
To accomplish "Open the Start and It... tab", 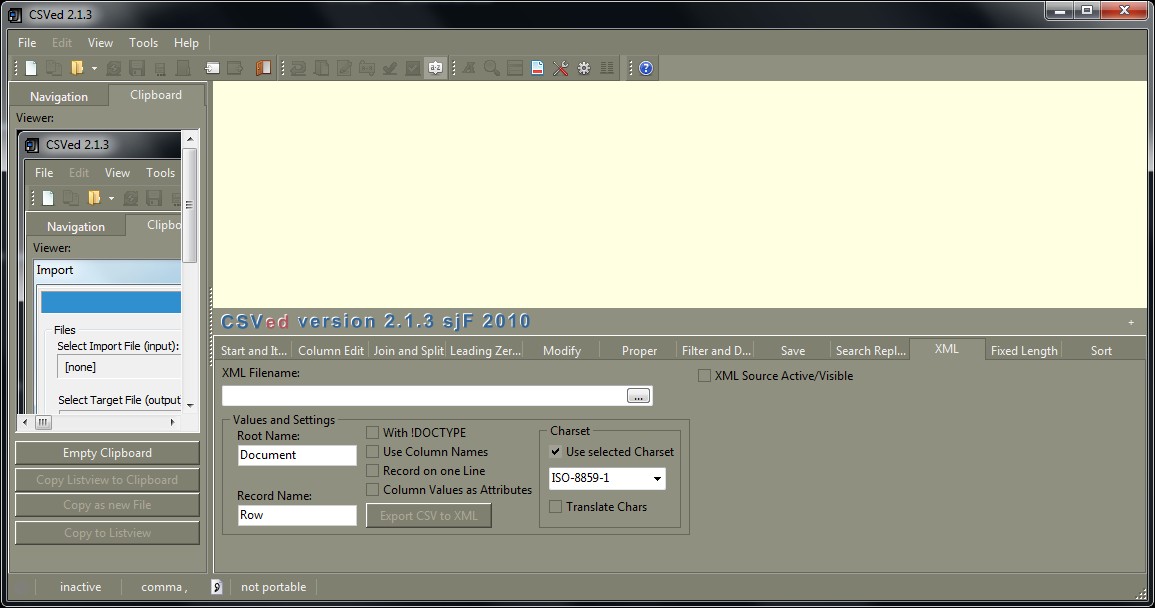I will coord(254,351).
